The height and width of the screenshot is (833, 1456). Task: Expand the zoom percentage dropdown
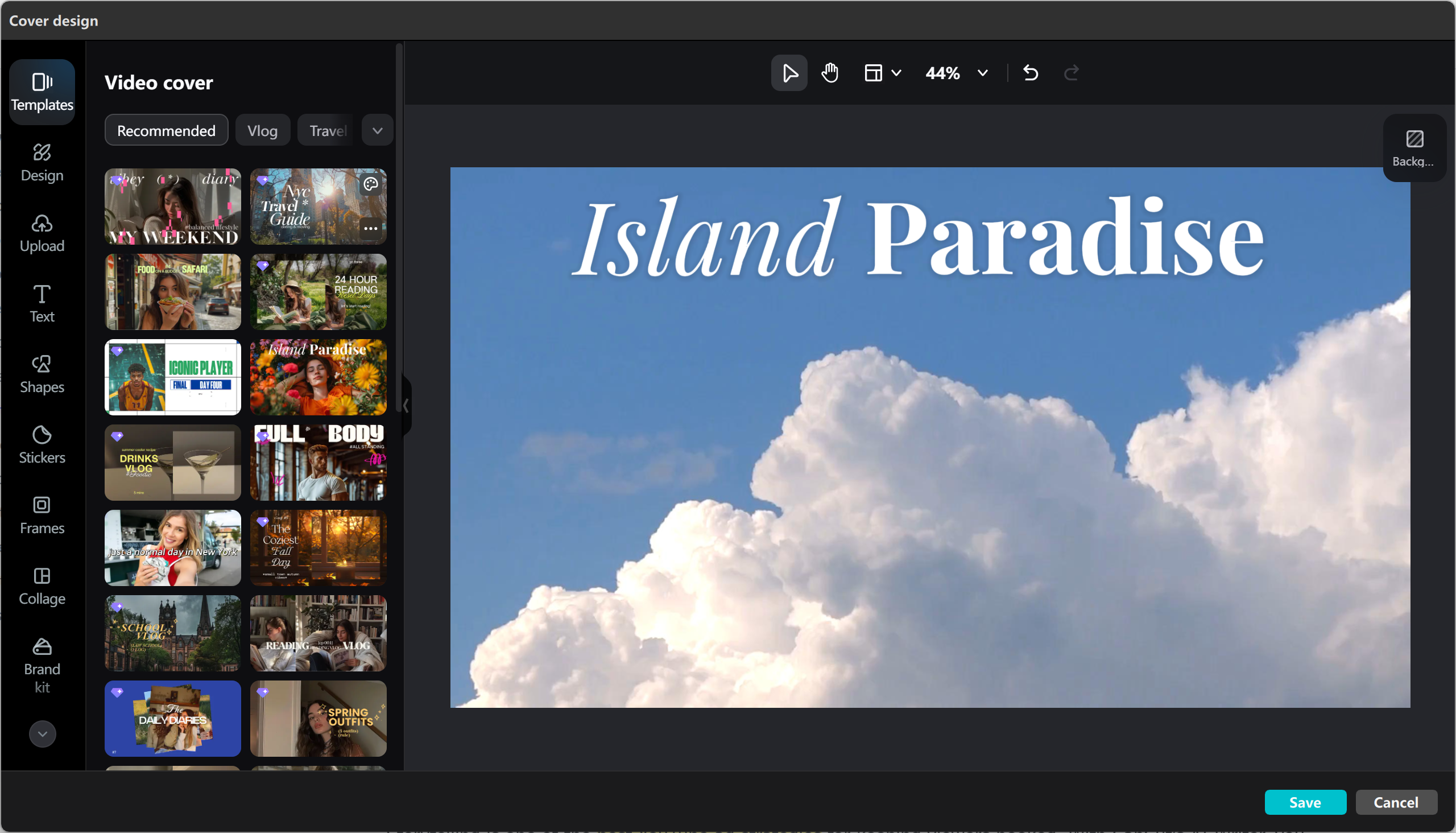click(982, 73)
